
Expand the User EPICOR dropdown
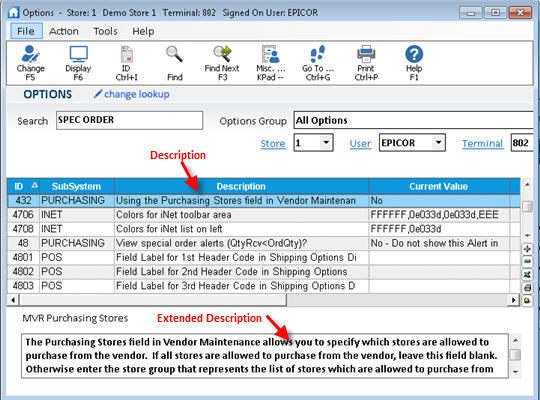[x=438, y=143]
